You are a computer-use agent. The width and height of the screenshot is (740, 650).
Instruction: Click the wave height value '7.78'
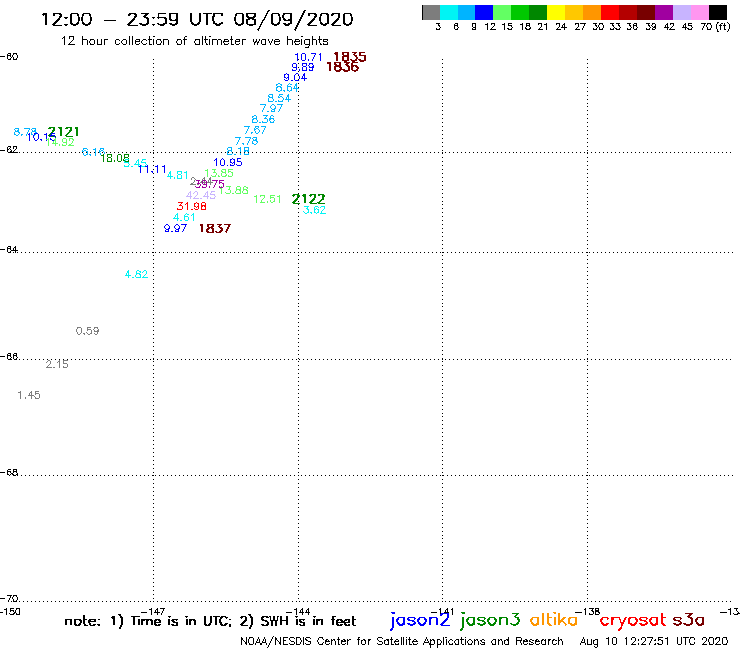pyautogui.click(x=246, y=141)
